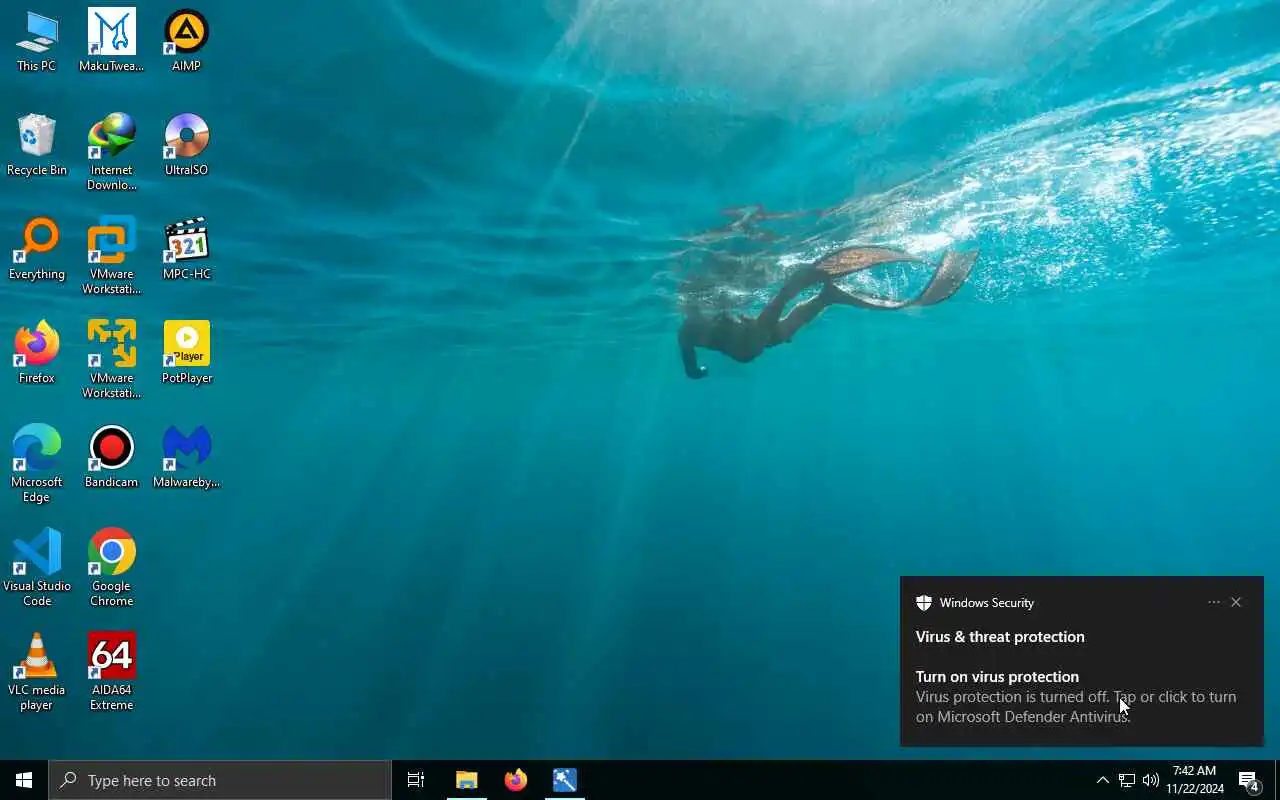This screenshot has width=1280, height=800.
Task: Open the network tray icon
Action: click(1127, 780)
